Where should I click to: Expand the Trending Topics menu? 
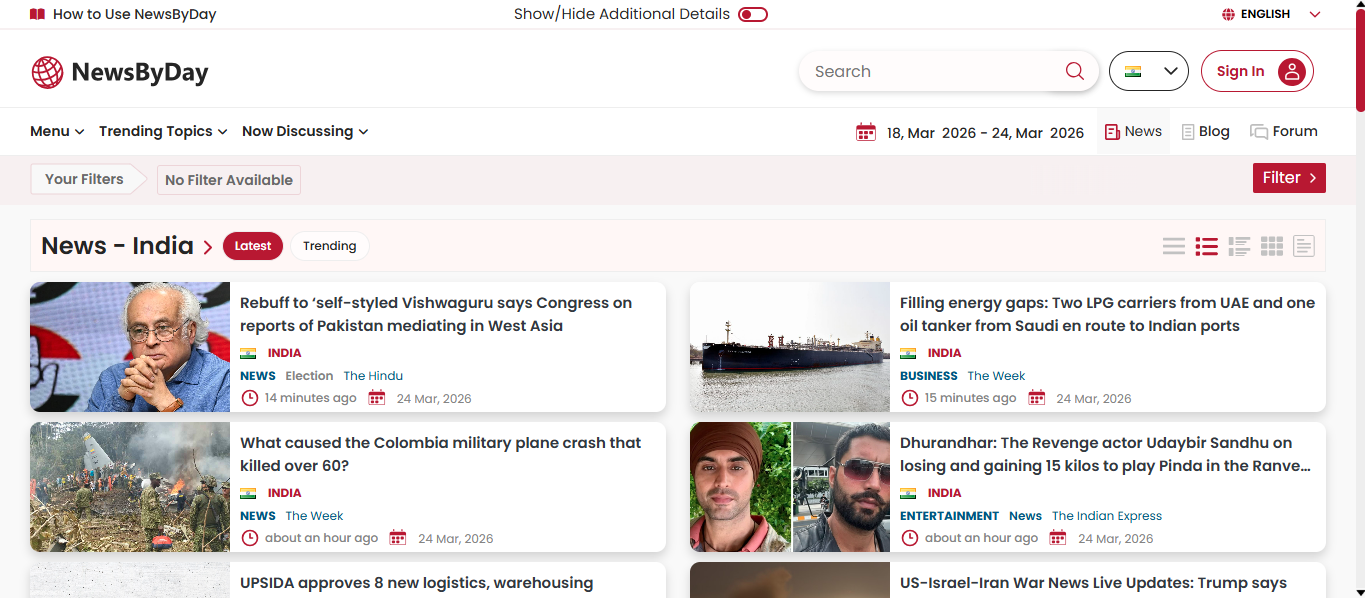(163, 131)
